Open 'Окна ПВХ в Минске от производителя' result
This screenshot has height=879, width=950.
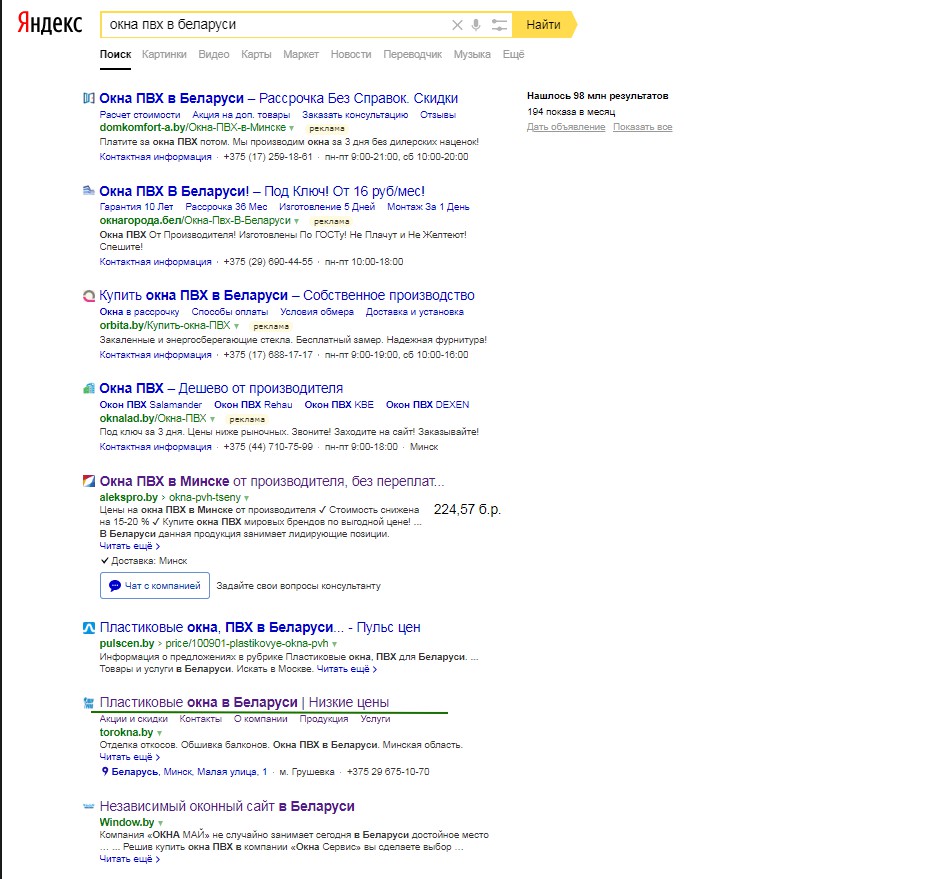click(272, 482)
